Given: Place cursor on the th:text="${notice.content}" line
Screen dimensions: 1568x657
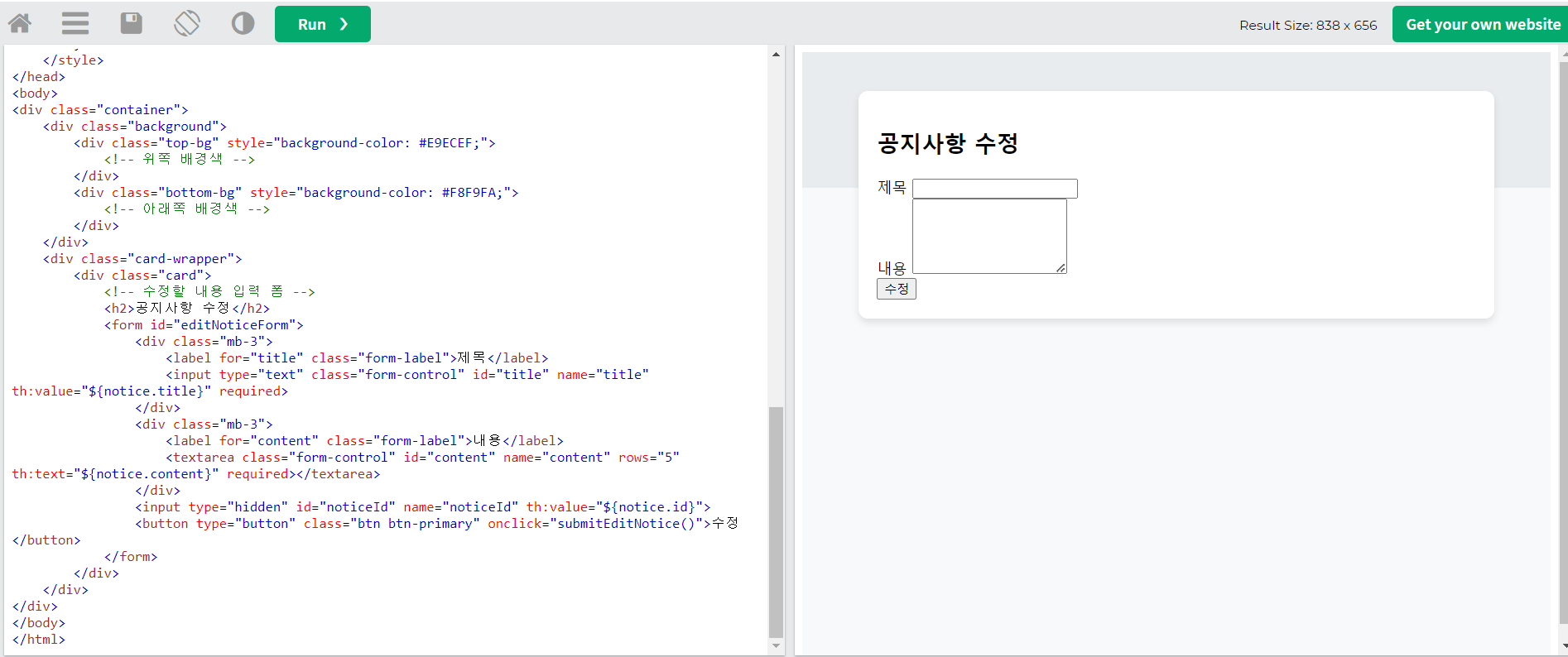Looking at the screenshot, I should click(x=196, y=474).
